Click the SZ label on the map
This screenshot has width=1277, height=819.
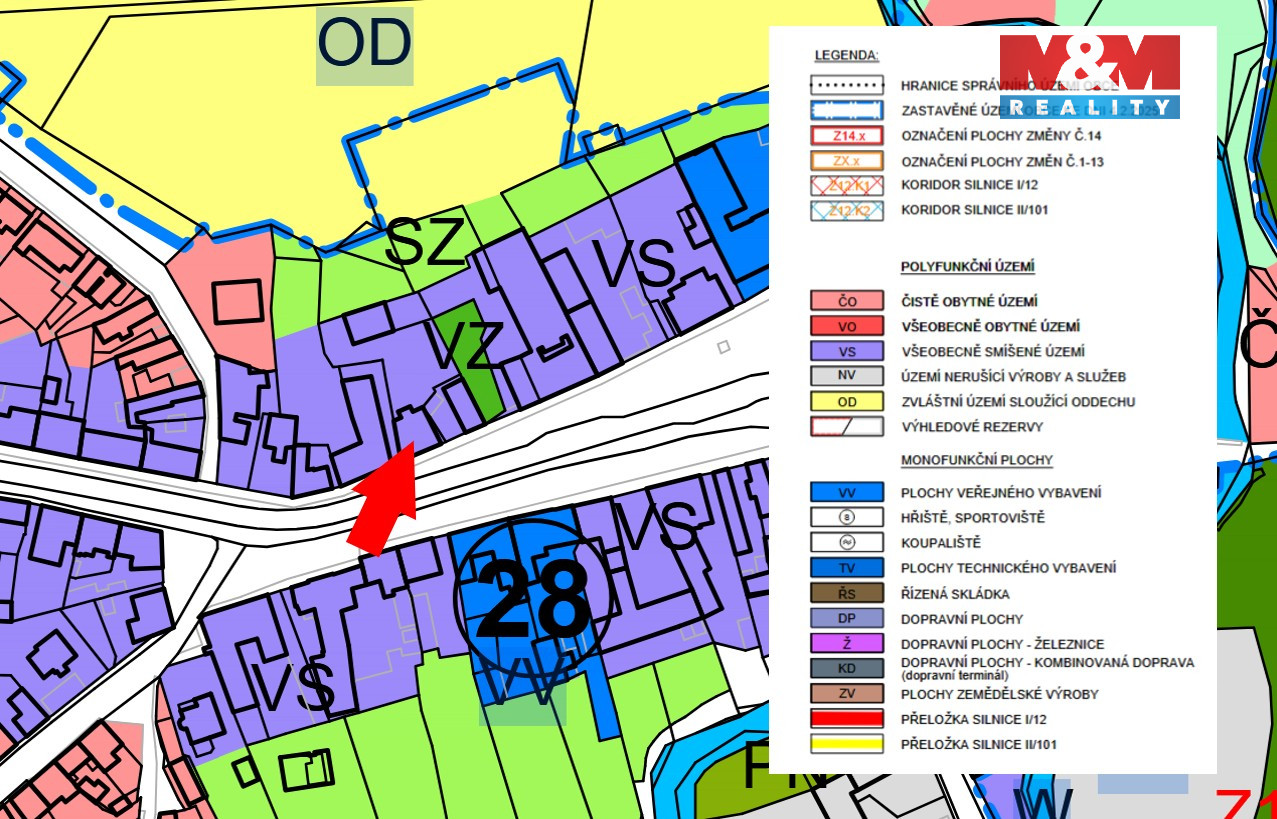[x=425, y=243]
